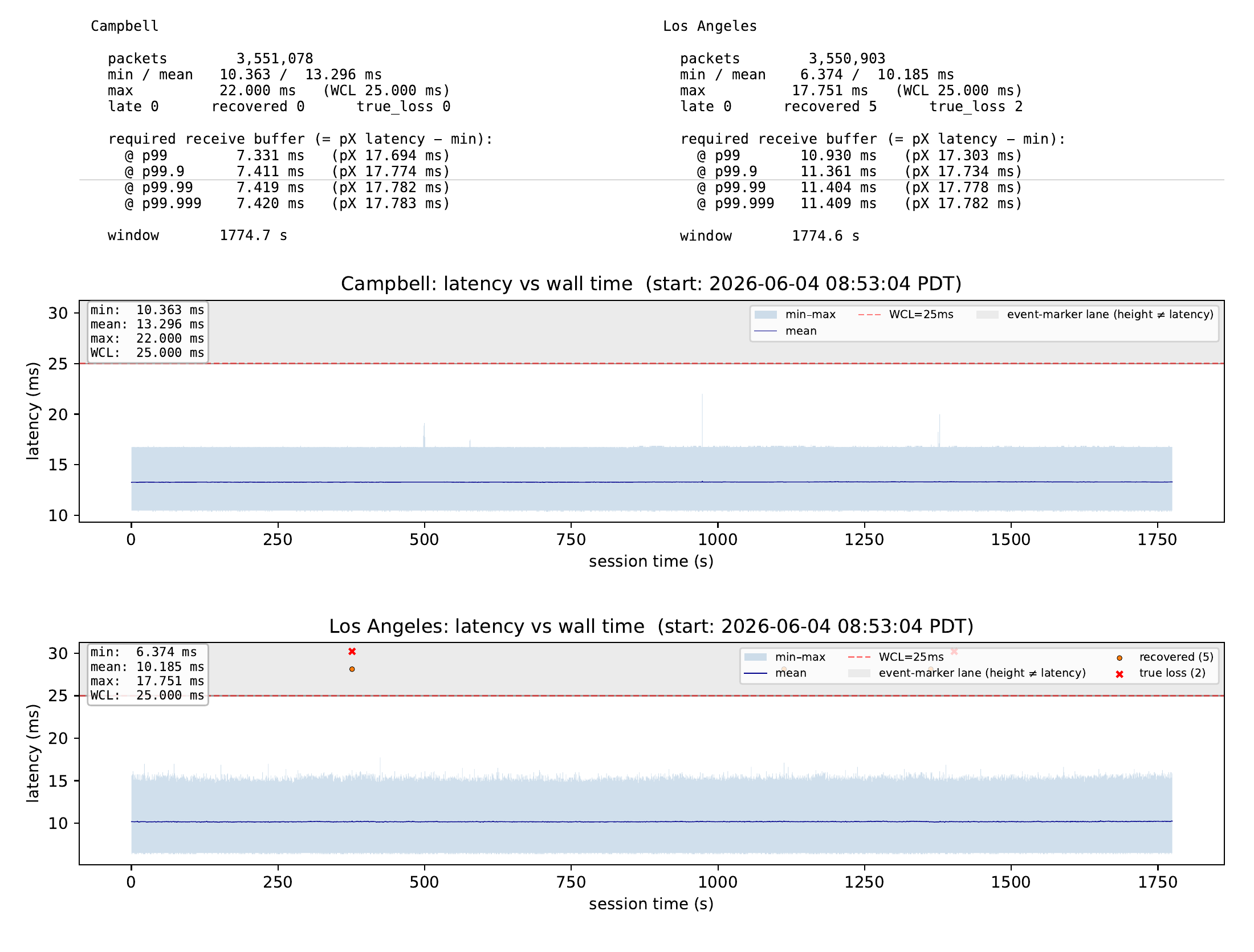Click 'true_loss 2' in Los Angeles summary
The height and width of the screenshot is (952, 1254).
976,107
